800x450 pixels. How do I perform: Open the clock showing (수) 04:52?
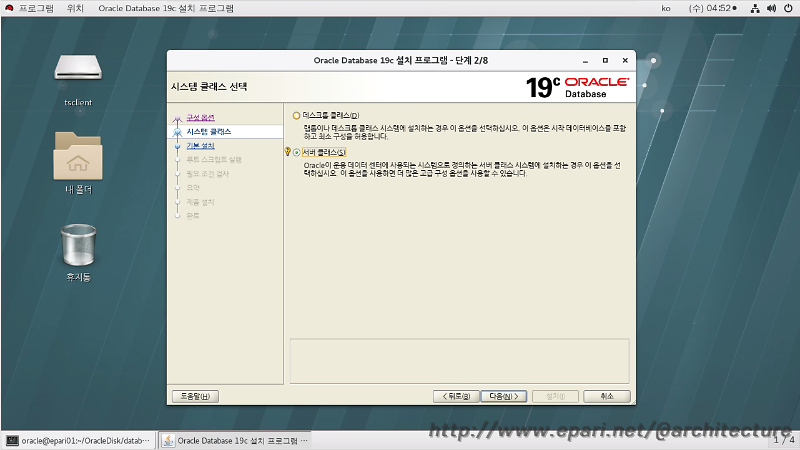click(712, 8)
